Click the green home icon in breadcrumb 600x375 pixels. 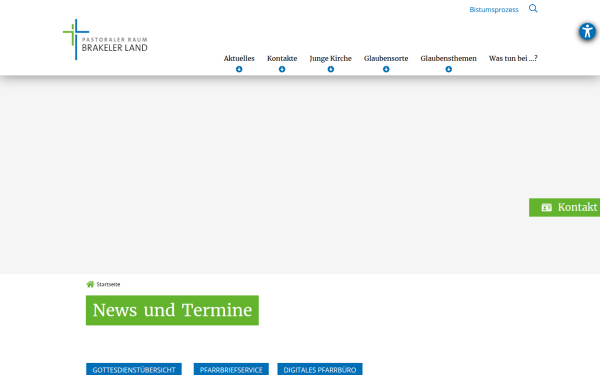click(x=90, y=284)
